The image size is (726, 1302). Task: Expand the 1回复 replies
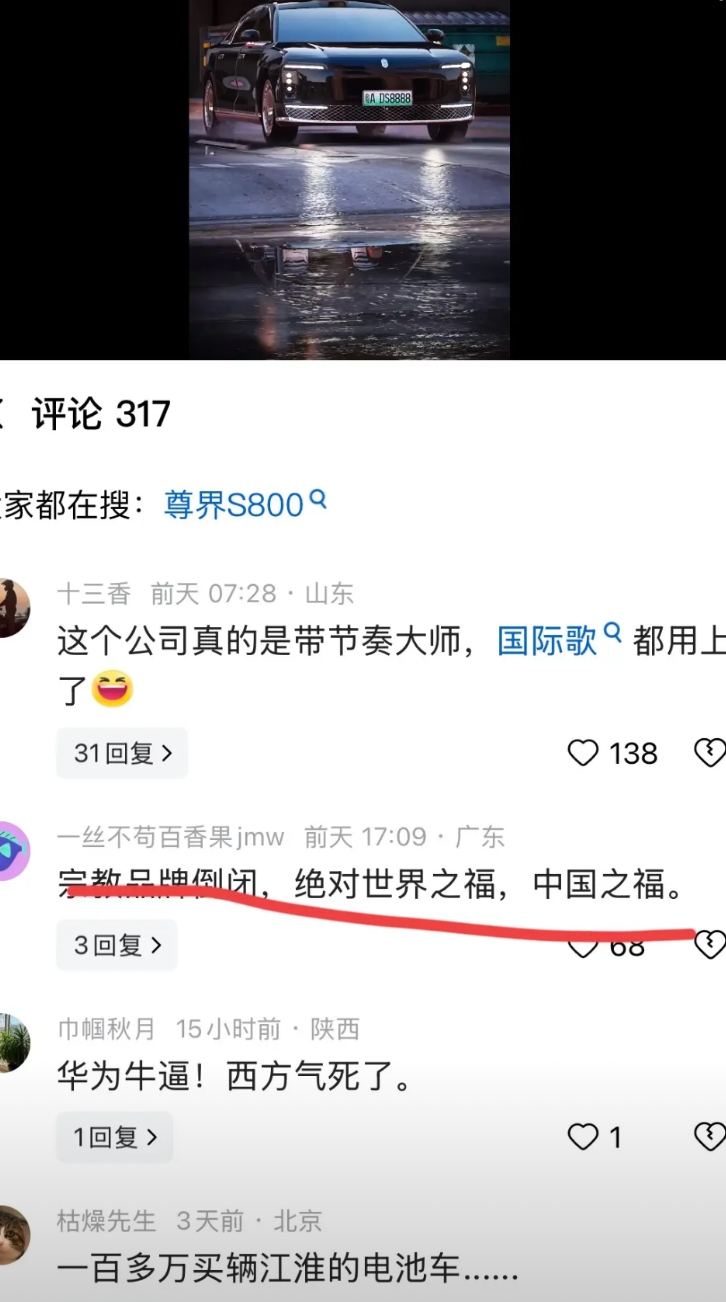pos(115,1137)
